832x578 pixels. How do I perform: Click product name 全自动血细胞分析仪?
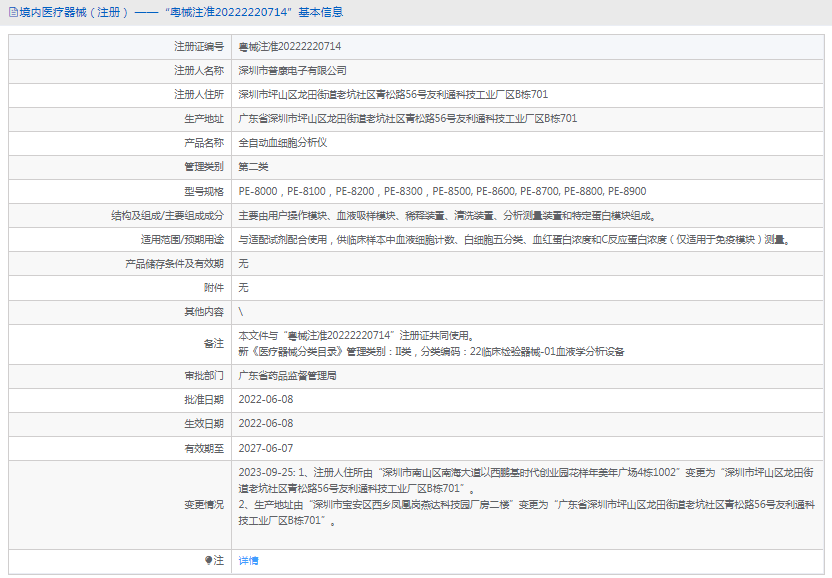[x=283, y=143]
